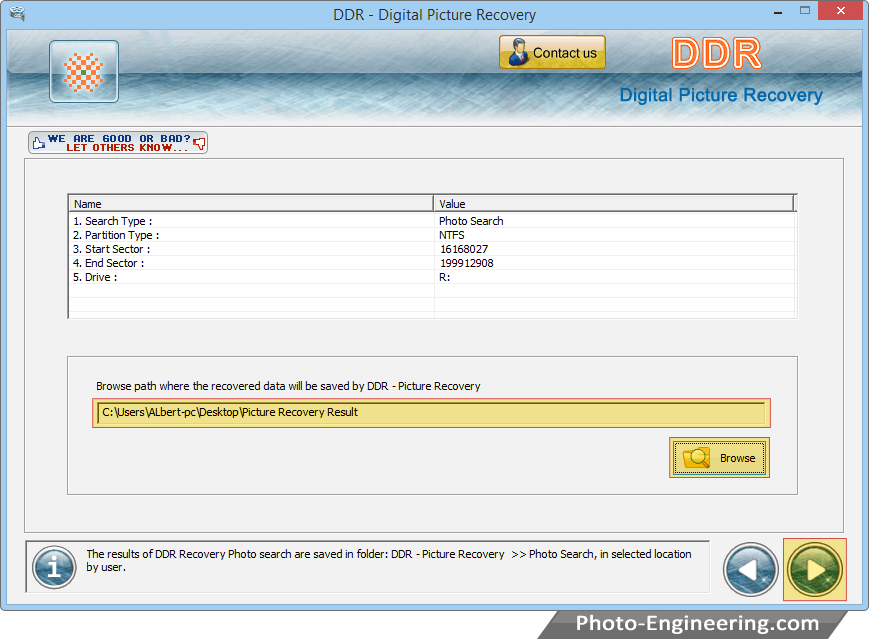Select the '5. Drive :' row
The image size is (869, 639).
[432, 277]
